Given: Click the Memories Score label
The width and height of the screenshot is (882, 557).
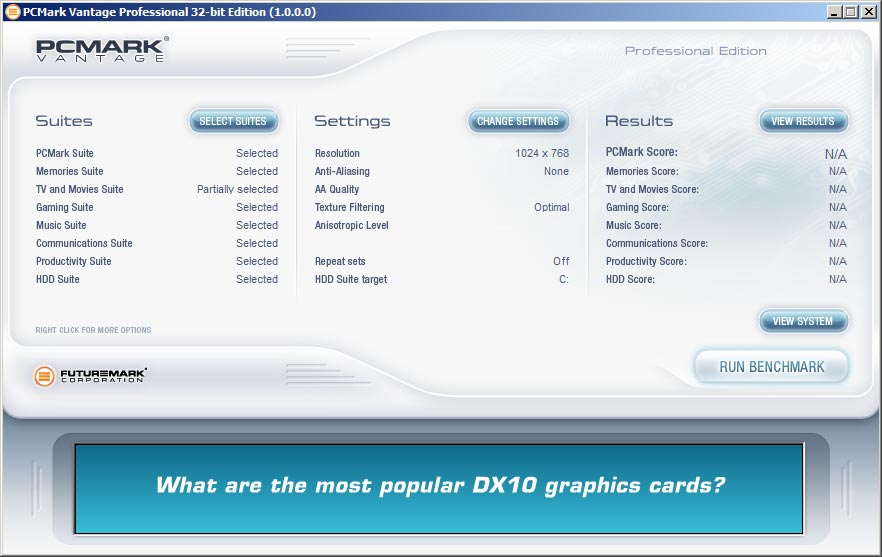Looking at the screenshot, I should 642,171.
